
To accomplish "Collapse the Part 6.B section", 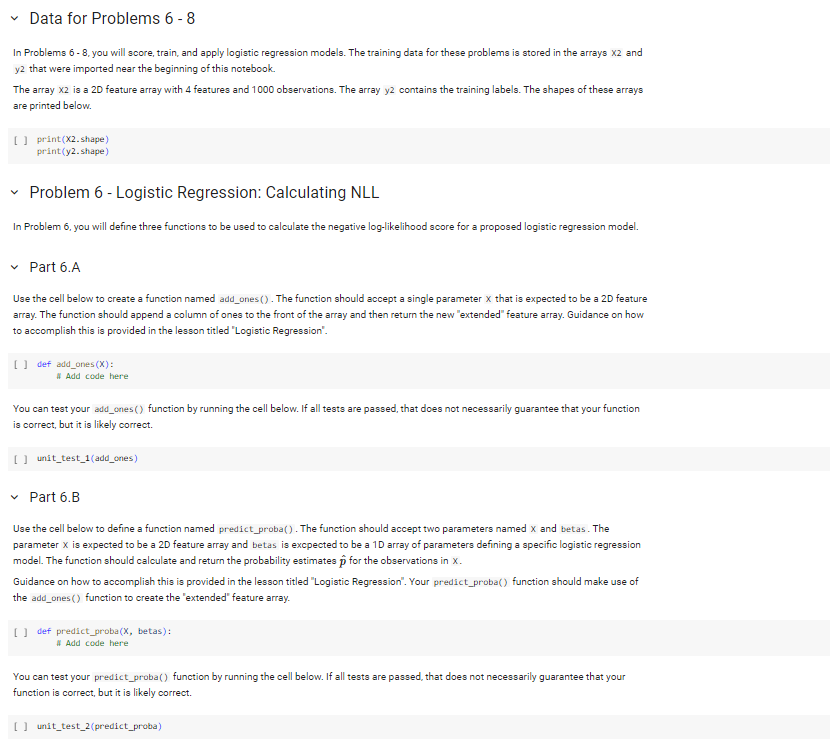I will pyautogui.click(x=14, y=497).
